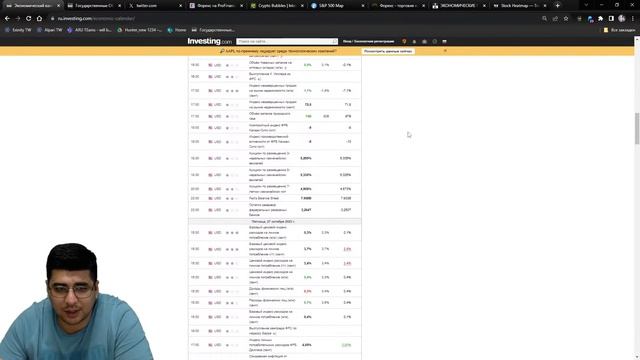Bookmark this page with the star icon
640x360 pixels.
(x=566, y=18)
